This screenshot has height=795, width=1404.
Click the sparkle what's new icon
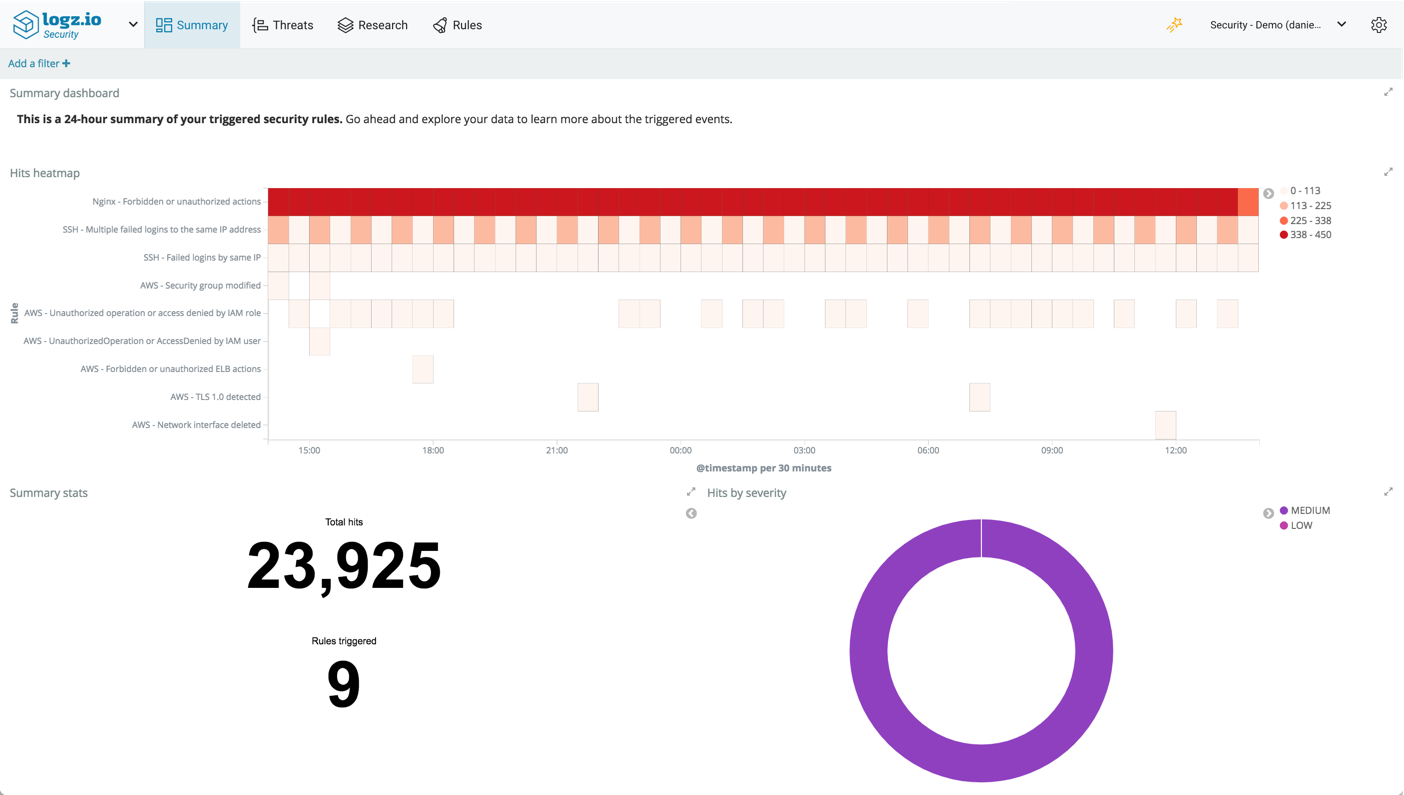coord(1175,25)
